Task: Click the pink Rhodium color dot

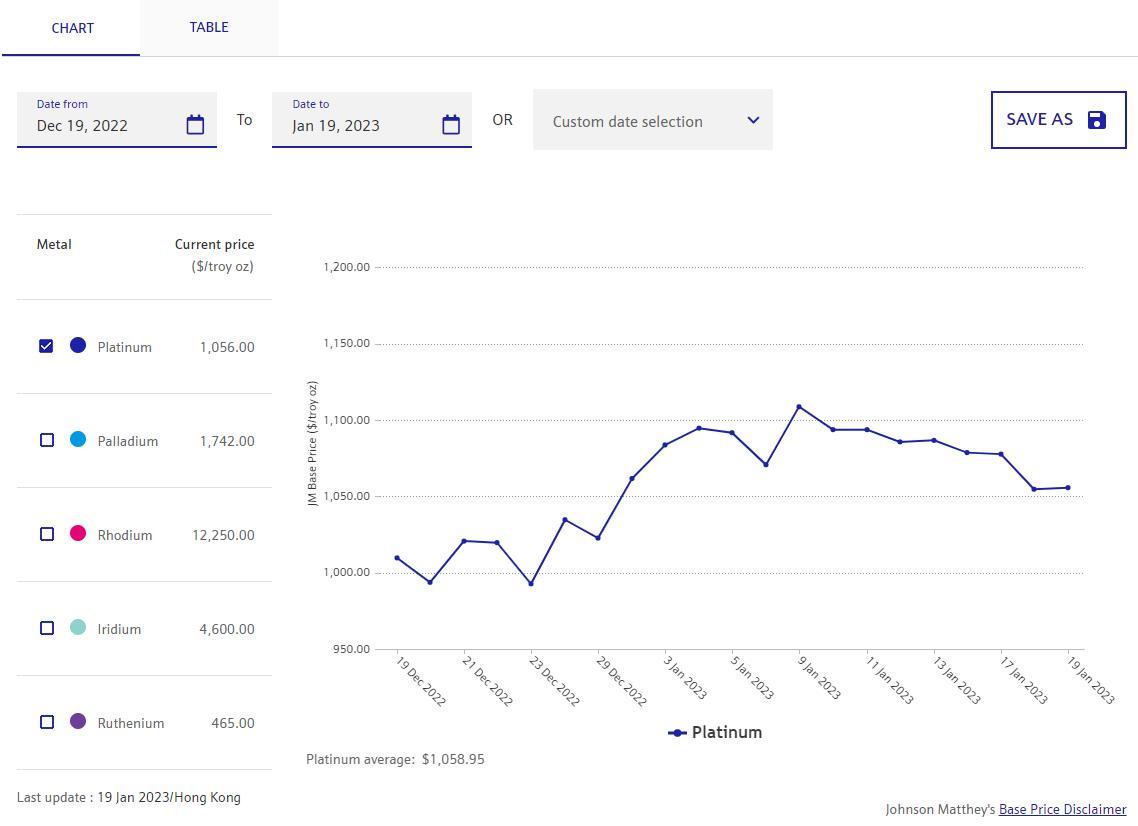Action: pos(78,533)
